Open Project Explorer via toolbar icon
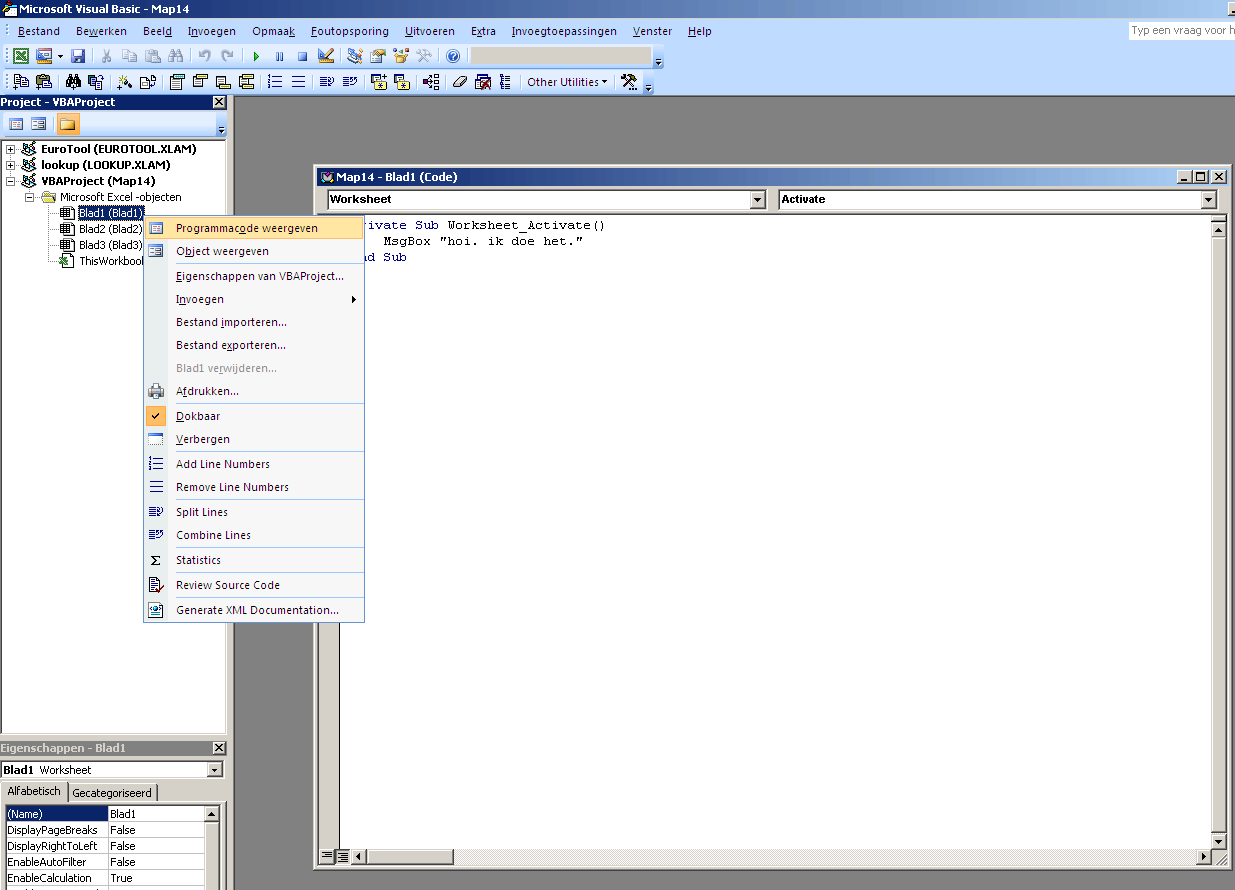The image size is (1235, 890). tap(355, 56)
